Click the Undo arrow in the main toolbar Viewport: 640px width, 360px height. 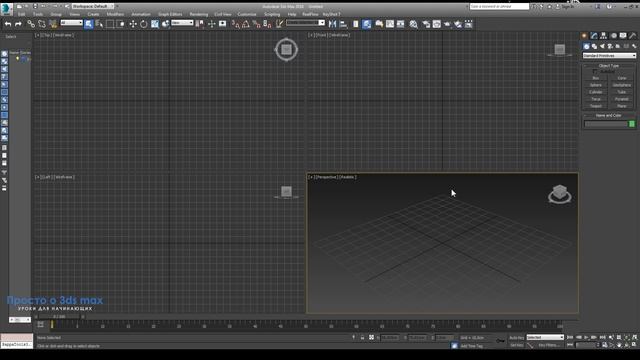click(x=8, y=24)
